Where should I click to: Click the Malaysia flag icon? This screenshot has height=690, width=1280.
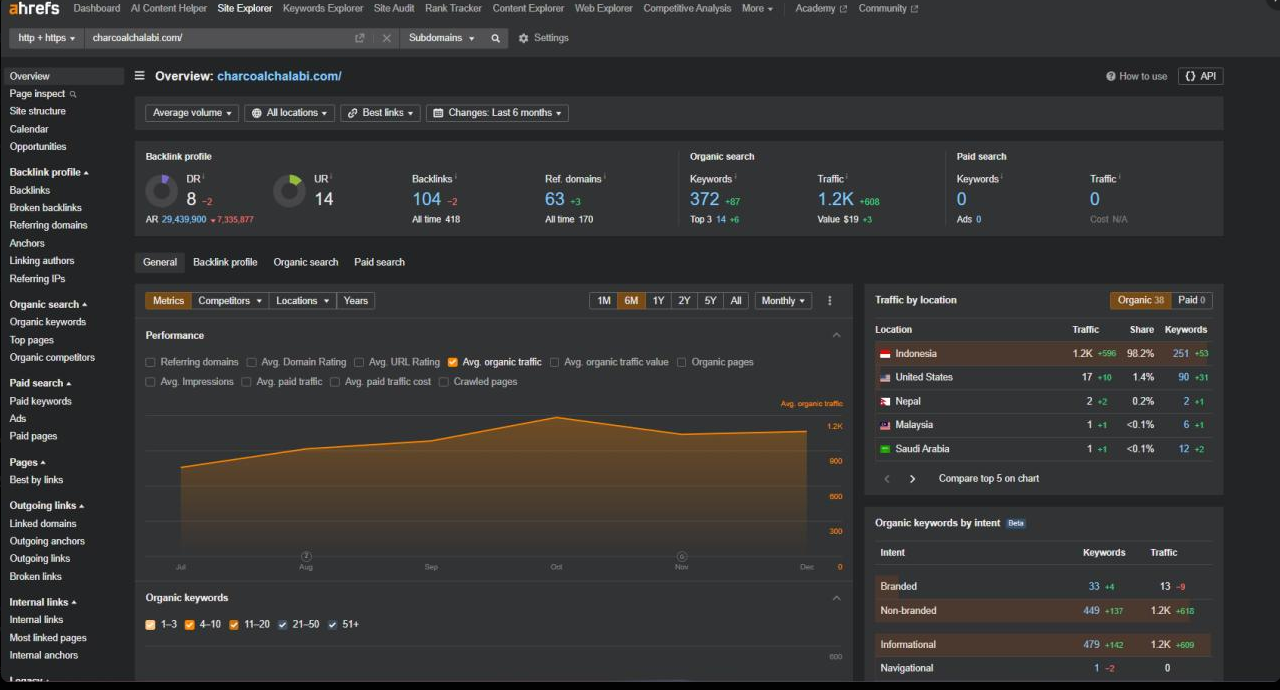(885, 426)
